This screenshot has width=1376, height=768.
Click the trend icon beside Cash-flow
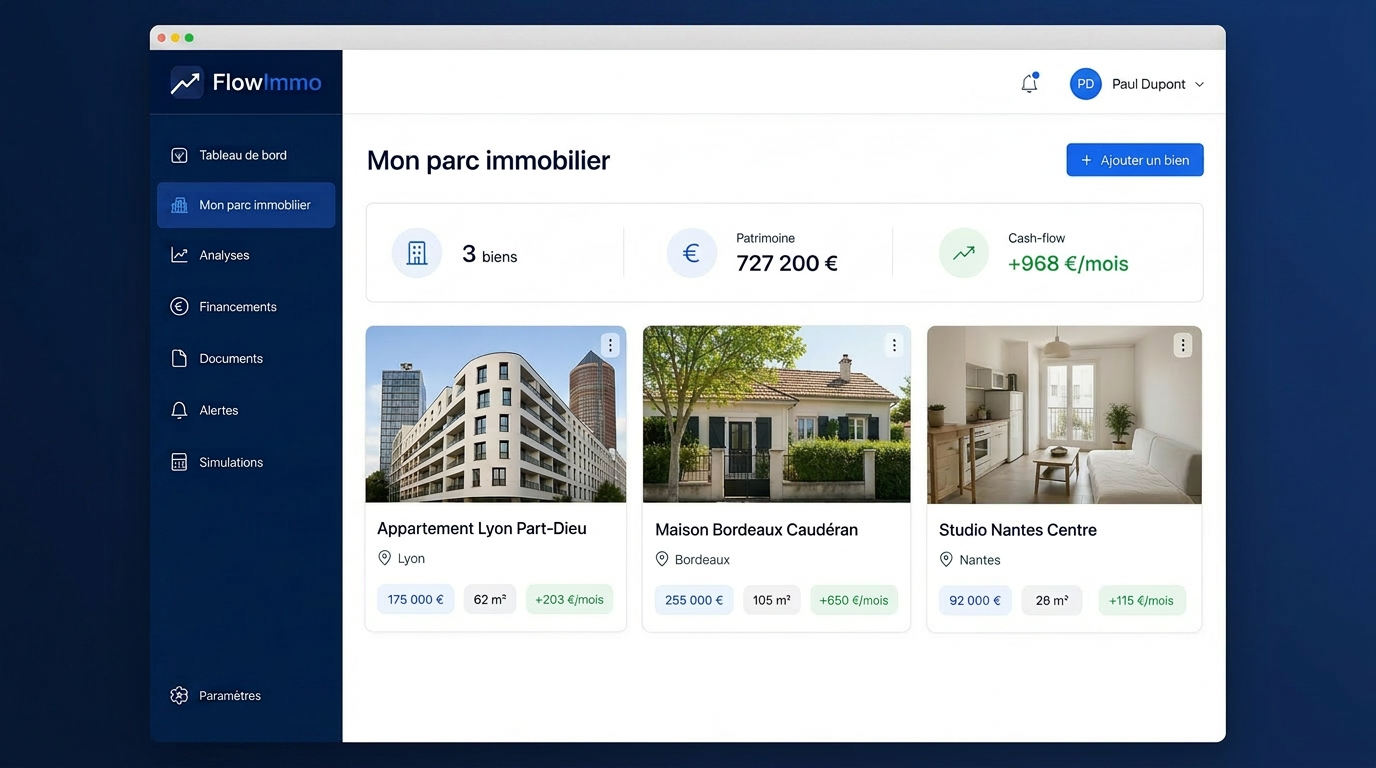[964, 253]
